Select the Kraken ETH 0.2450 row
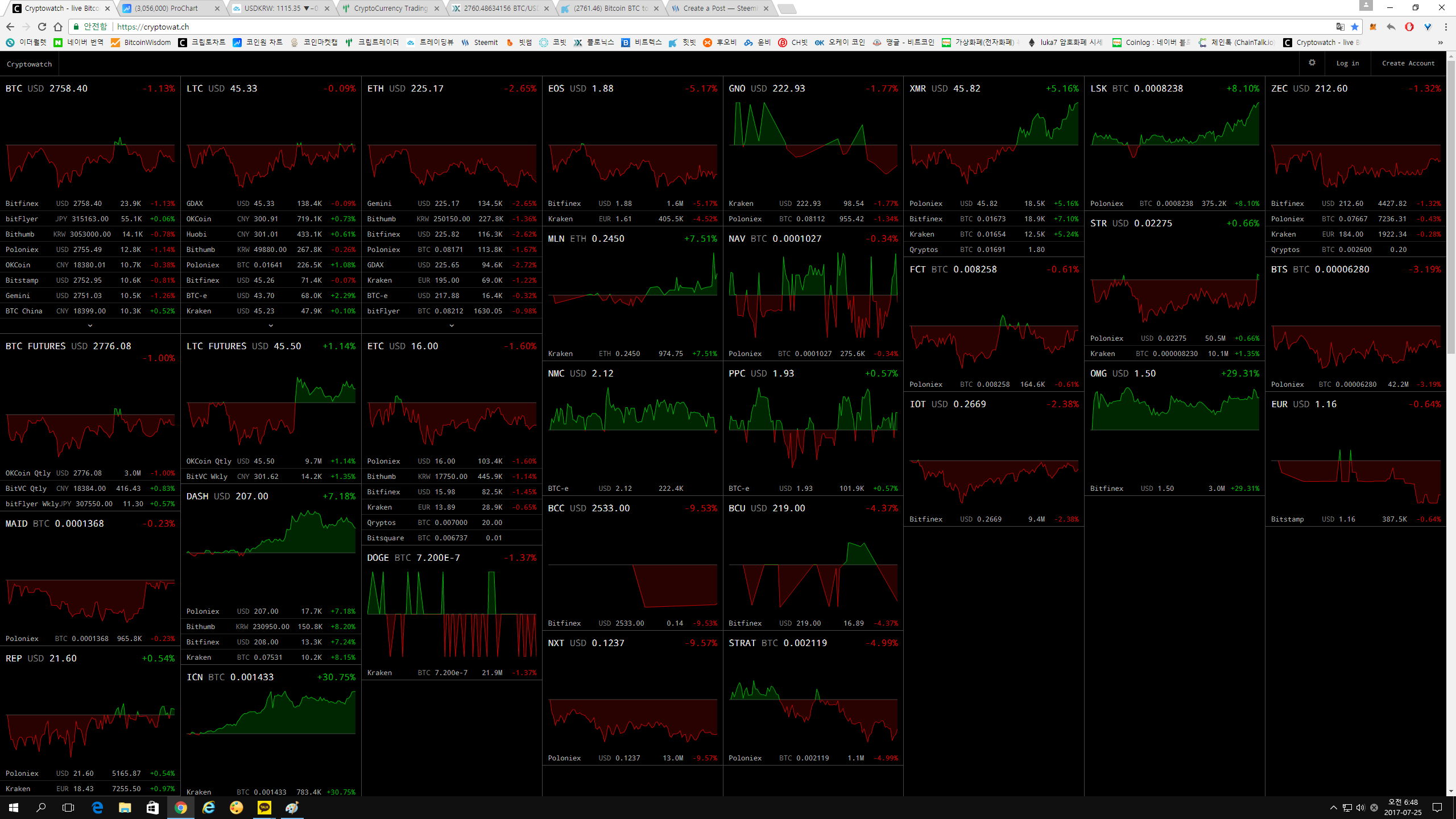The image size is (1456, 819). click(632, 354)
